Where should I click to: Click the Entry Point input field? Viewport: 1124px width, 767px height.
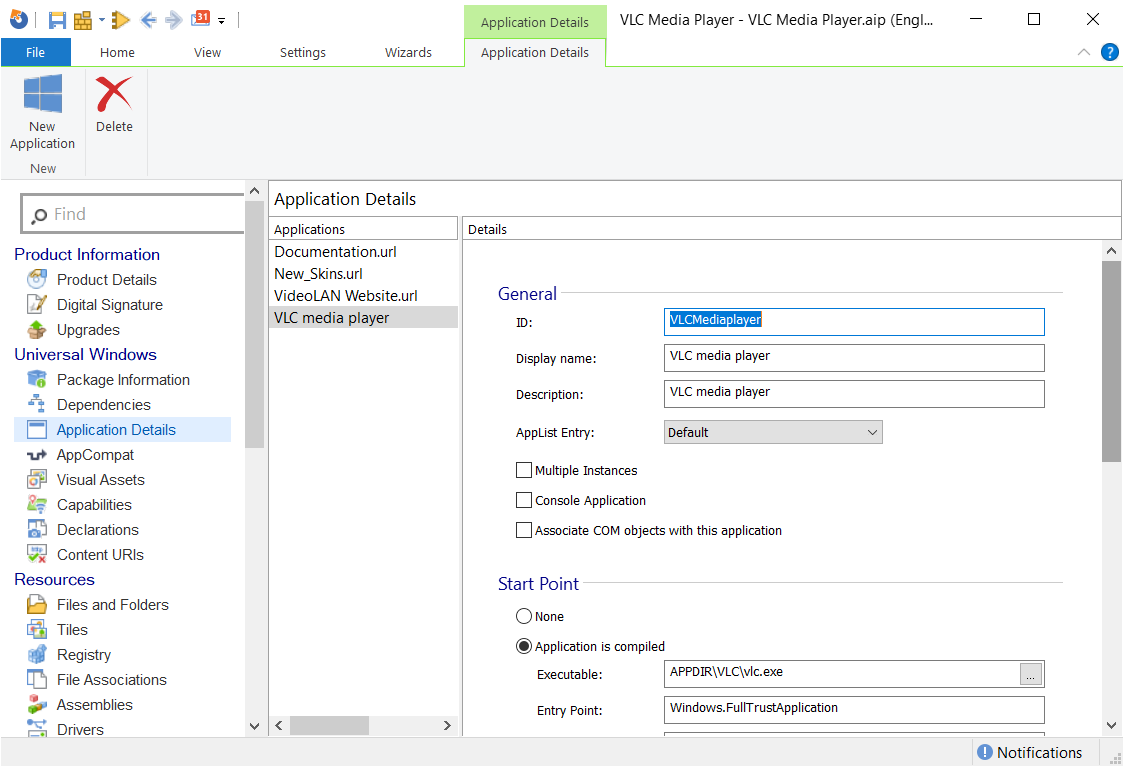[854, 710]
